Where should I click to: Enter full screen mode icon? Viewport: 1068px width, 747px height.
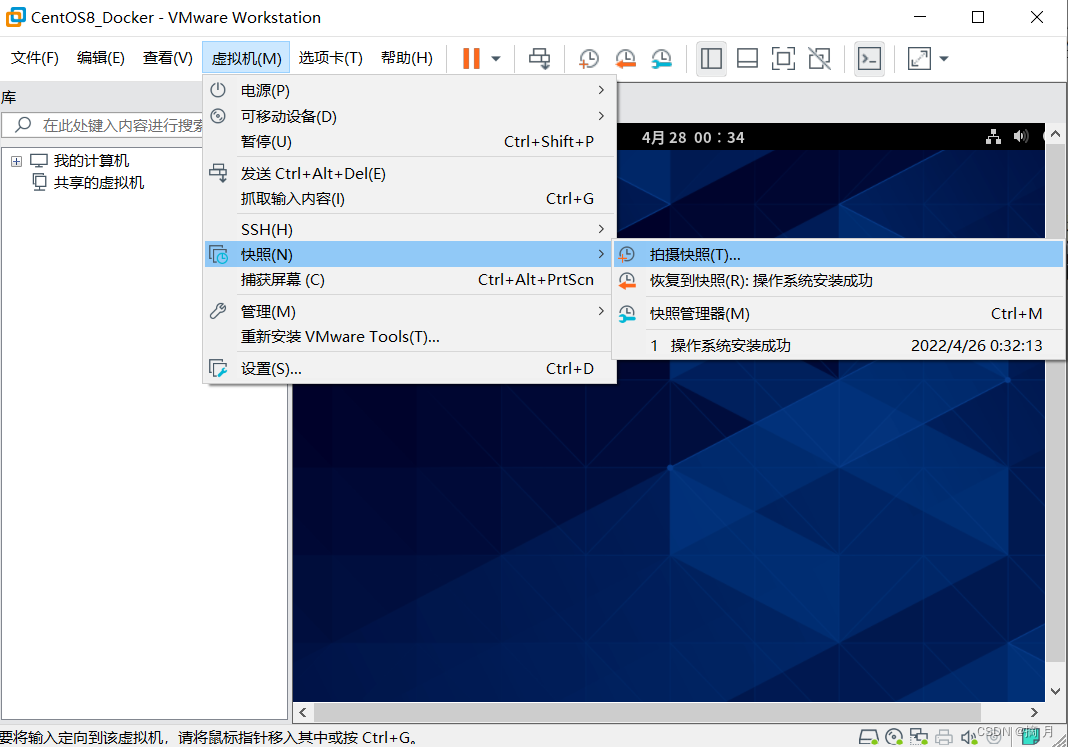click(x=783, y=59)
